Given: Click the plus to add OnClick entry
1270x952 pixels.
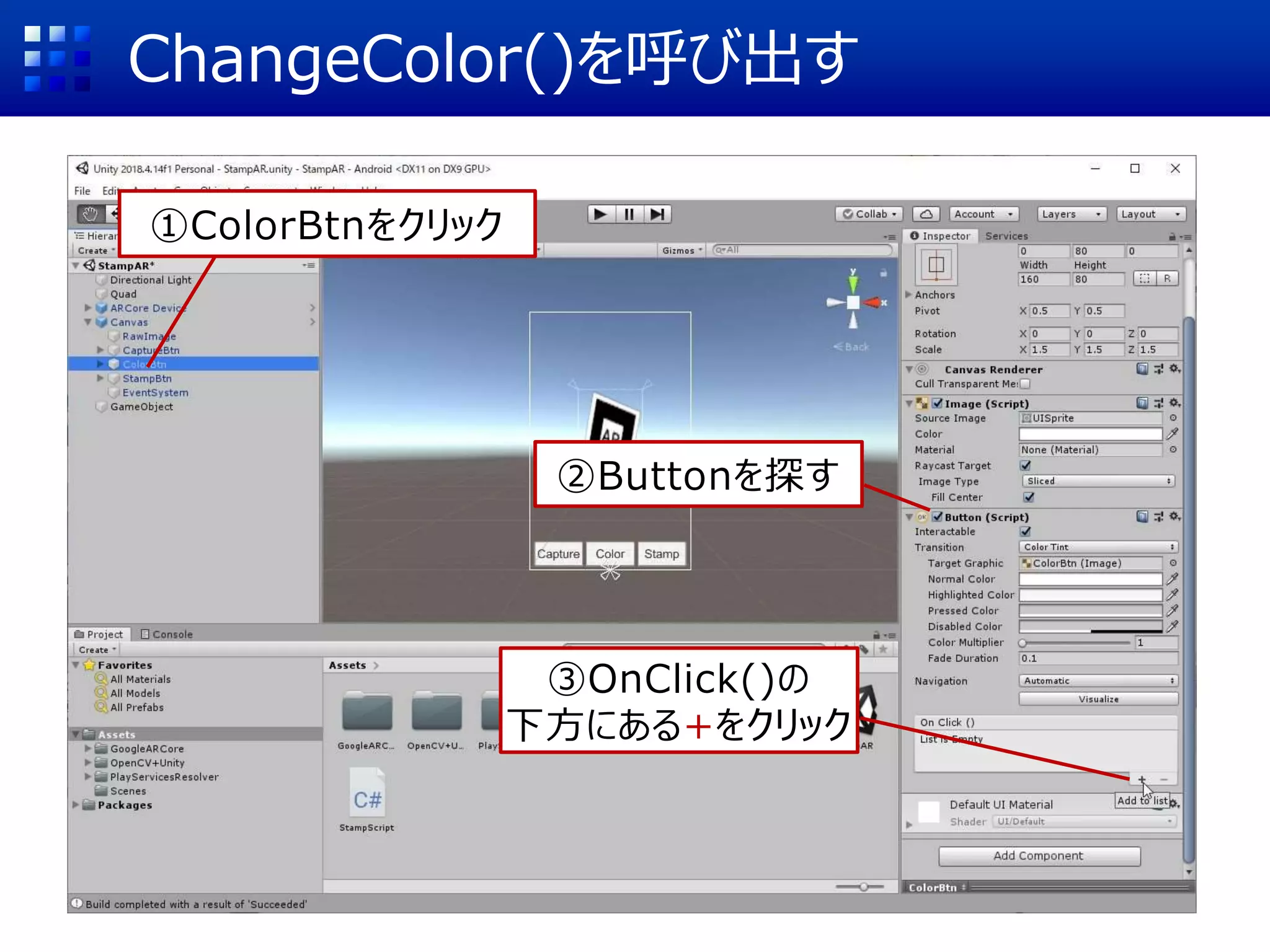Looking at the screenshot, I should pos(1142,780).
